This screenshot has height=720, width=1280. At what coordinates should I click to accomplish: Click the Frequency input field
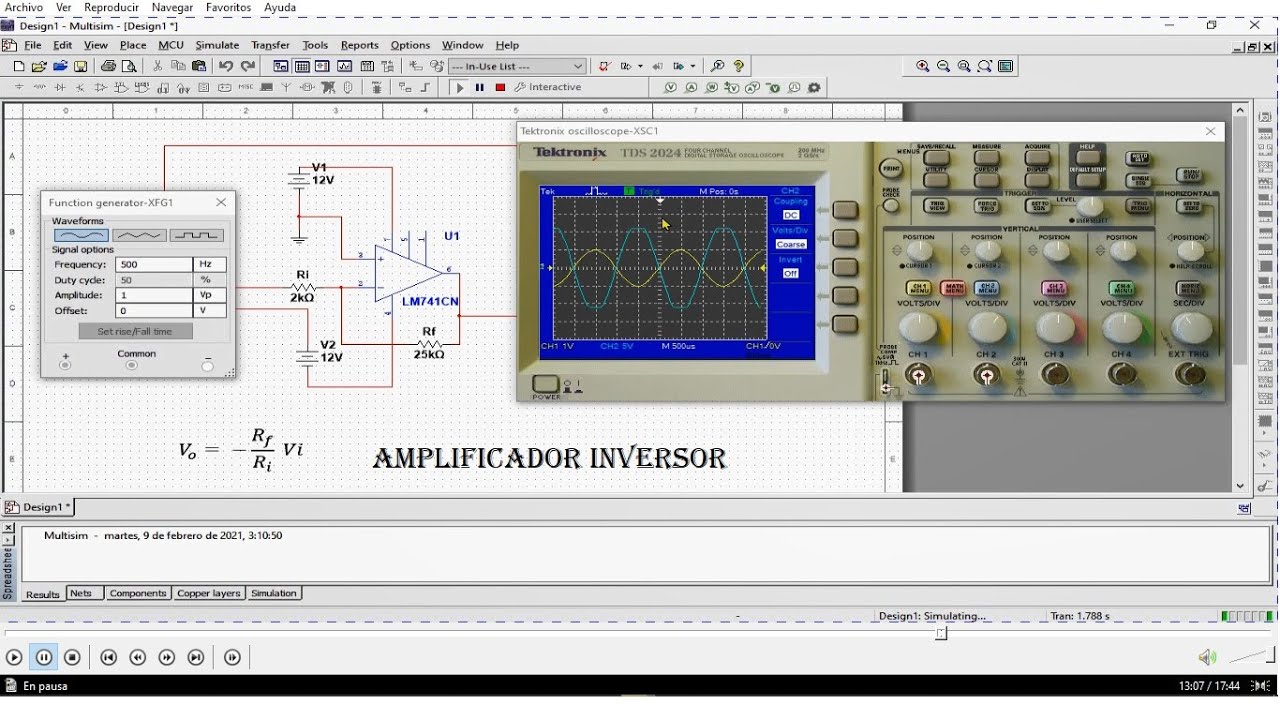click(154, 265)
